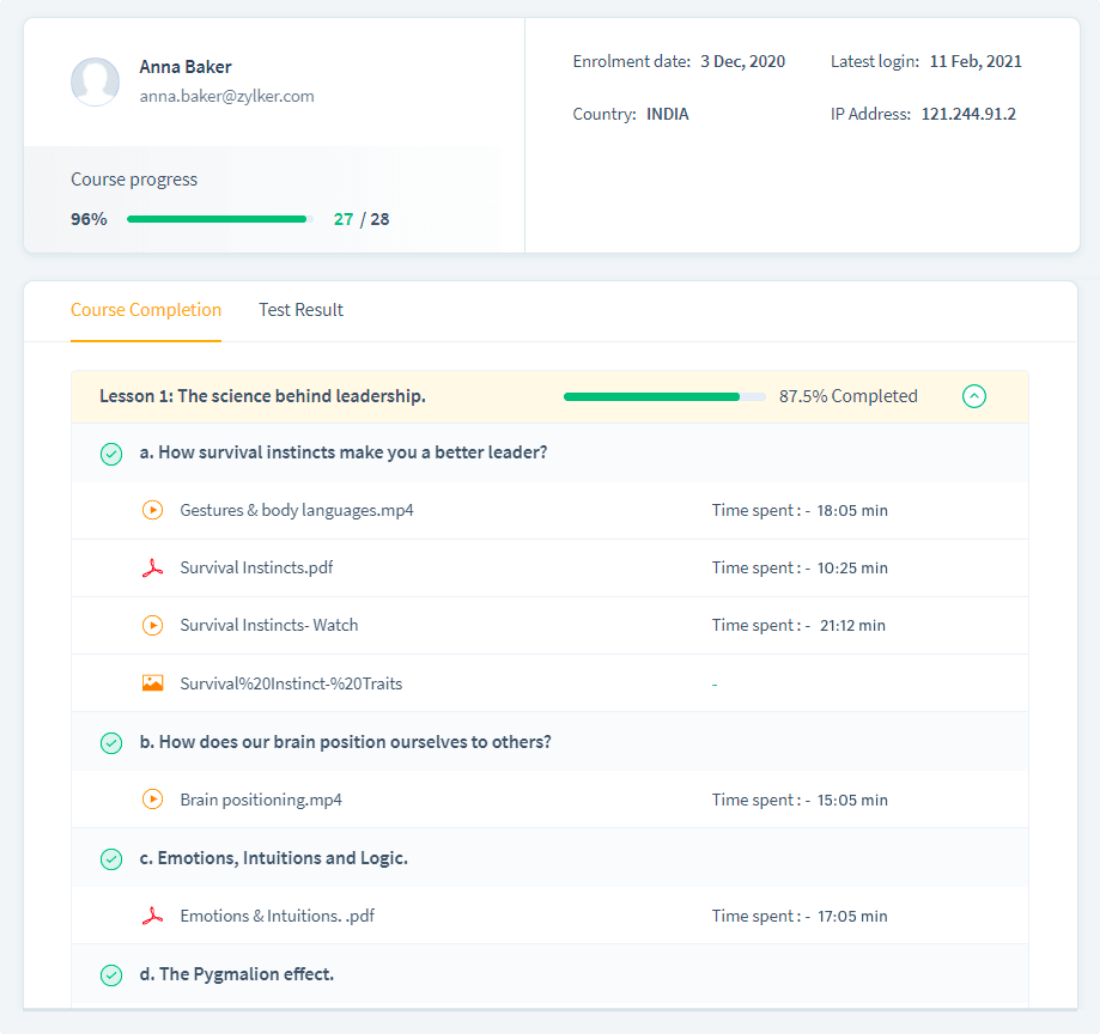
Task: Click time spent 15:05 min
Action: coord(852,800)
